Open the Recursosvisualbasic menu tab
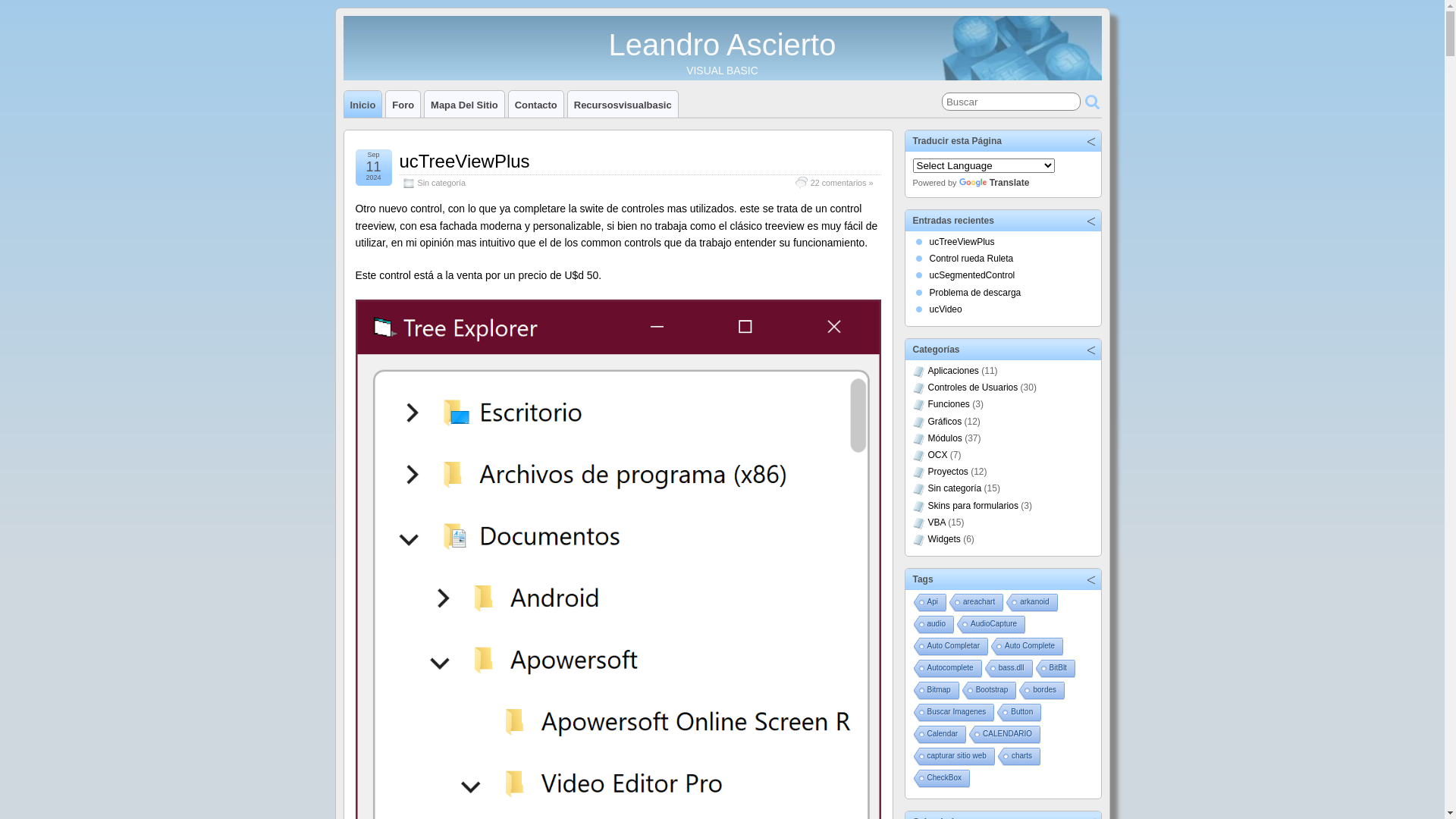The image size is (1456, 819). 622,105
